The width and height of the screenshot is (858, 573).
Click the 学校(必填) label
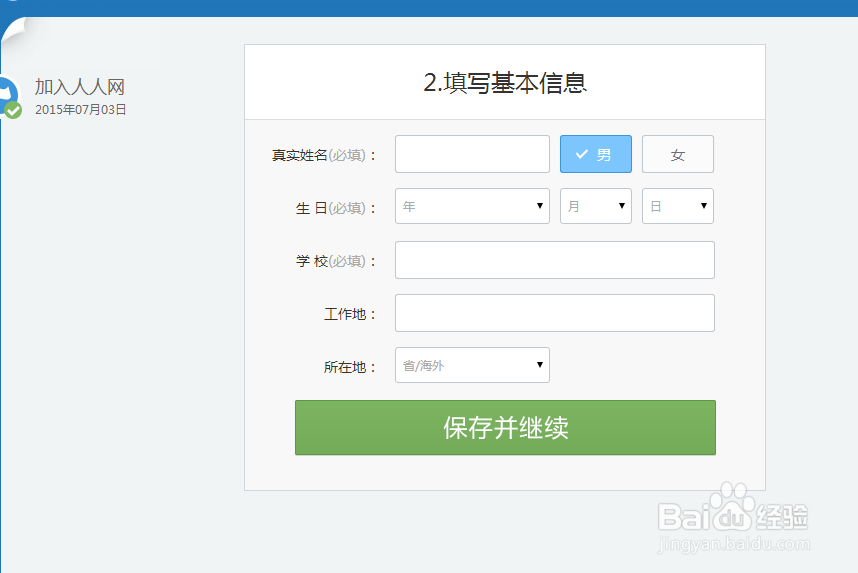pyautogui.click(x=335, y=261)
